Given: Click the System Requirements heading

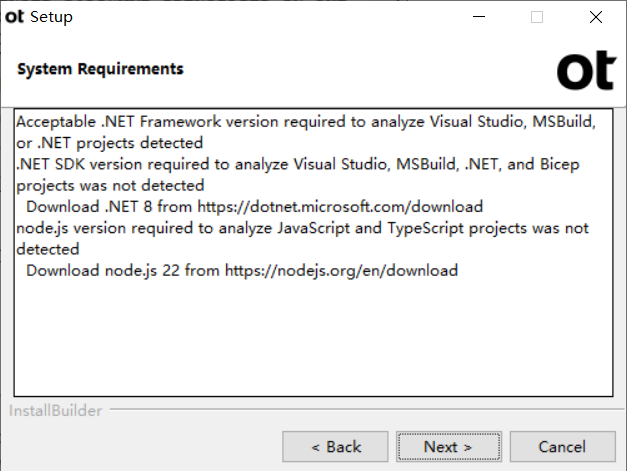Looking at the screenshot, I should 100,69.
